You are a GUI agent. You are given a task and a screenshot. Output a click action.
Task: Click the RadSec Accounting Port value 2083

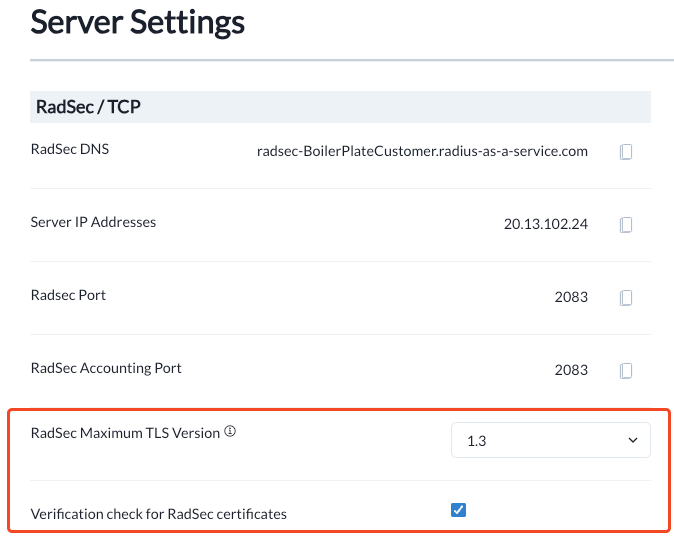pyautogui.click(x=571, y=370)
